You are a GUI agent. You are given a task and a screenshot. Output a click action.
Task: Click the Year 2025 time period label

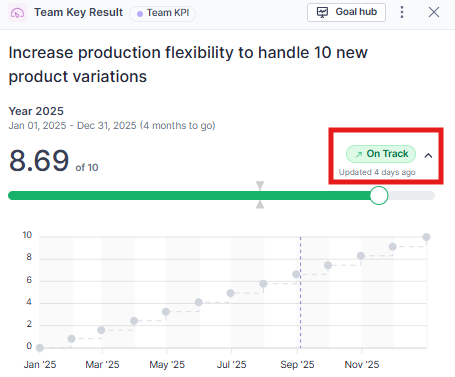pyautogui.click(x=36, y=111)
